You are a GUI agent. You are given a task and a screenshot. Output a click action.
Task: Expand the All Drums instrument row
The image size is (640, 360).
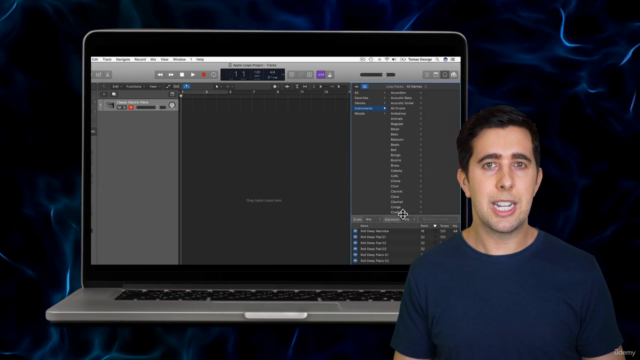coord(421,108)
